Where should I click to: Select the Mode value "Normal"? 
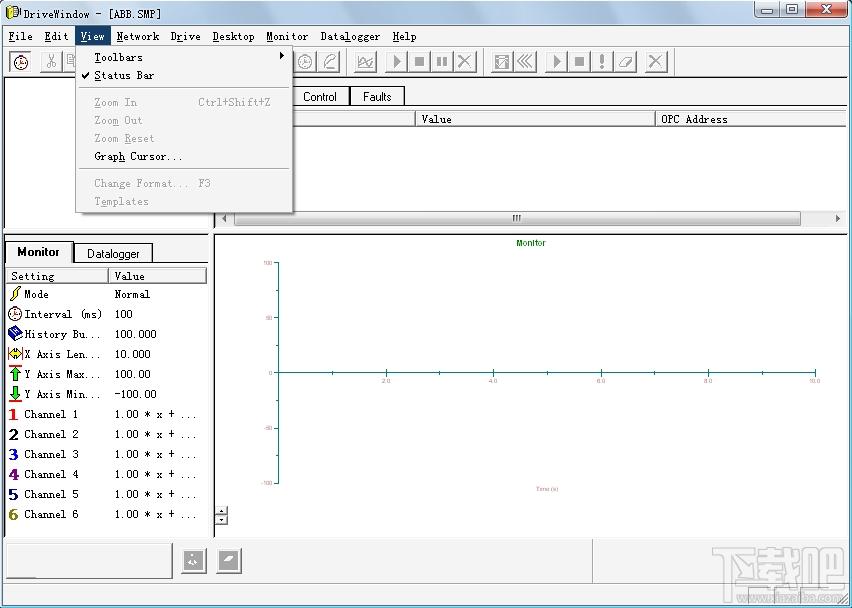pyautogui.click(x=132, y=294)
